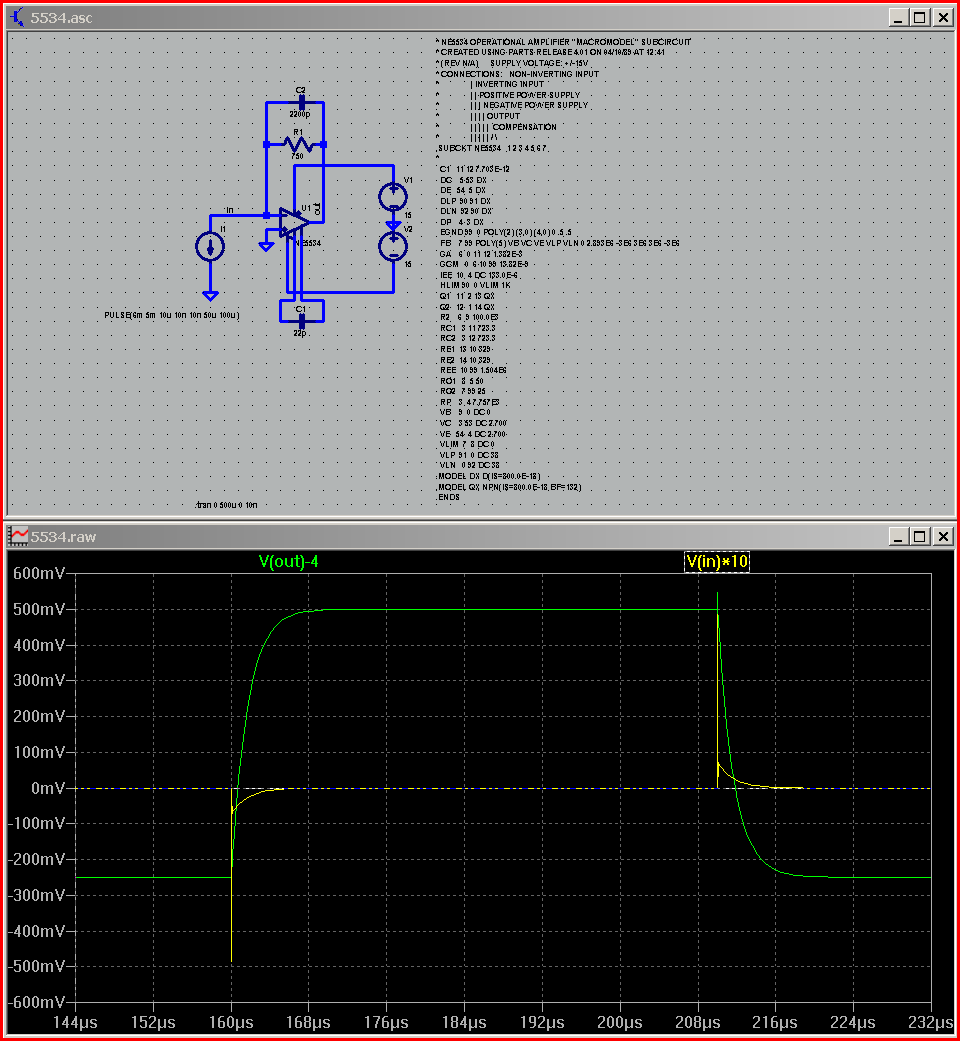
Task: Select capacitor C2 in the feedback loop
Action: [x=301, y=102]
